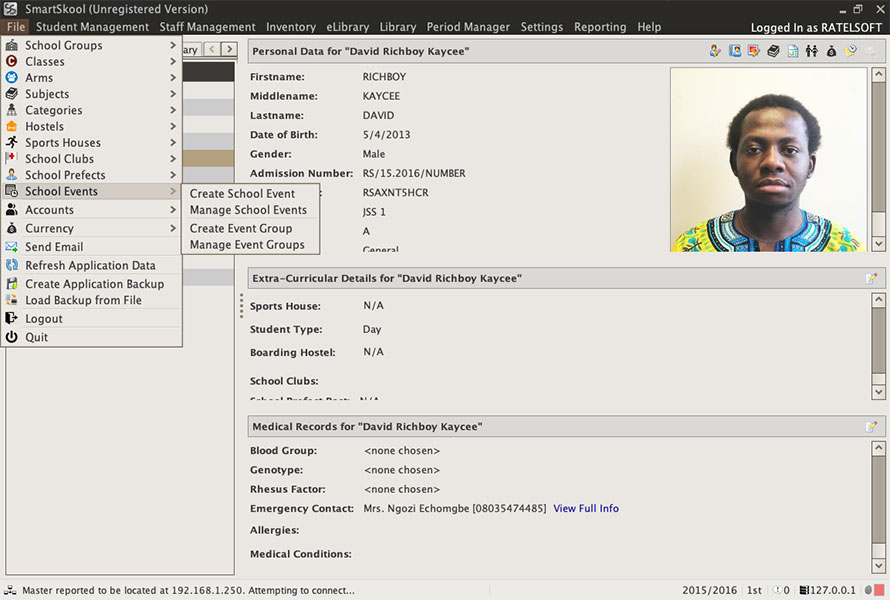Viewport: 890px width, 600px height.
Task: Open the student report chart icon
Action: (x=793, y=51)
